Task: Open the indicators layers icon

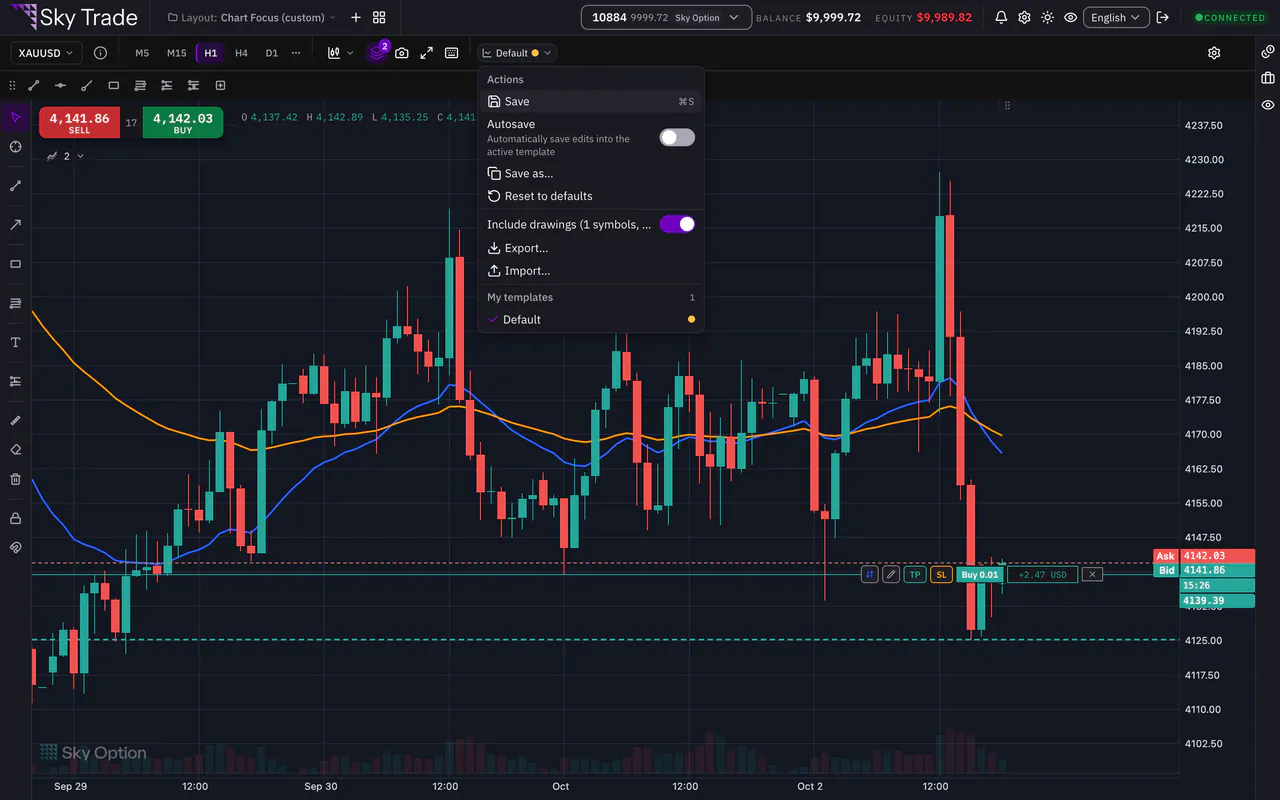Action: pyautogui.click(x=377, y=52)
